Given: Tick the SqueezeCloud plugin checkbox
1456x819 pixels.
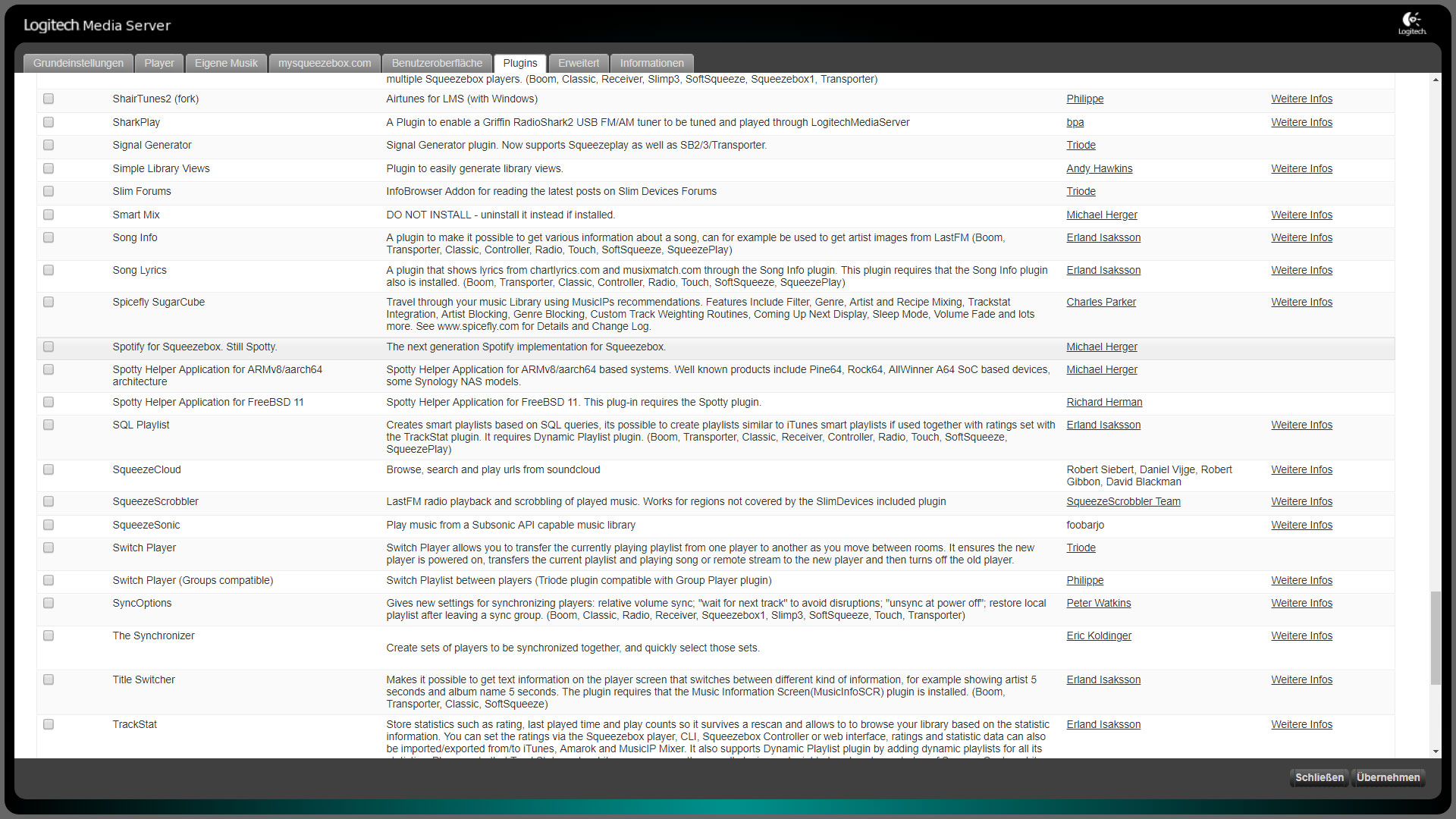Looking at the screenshot, I should point(49,469).
